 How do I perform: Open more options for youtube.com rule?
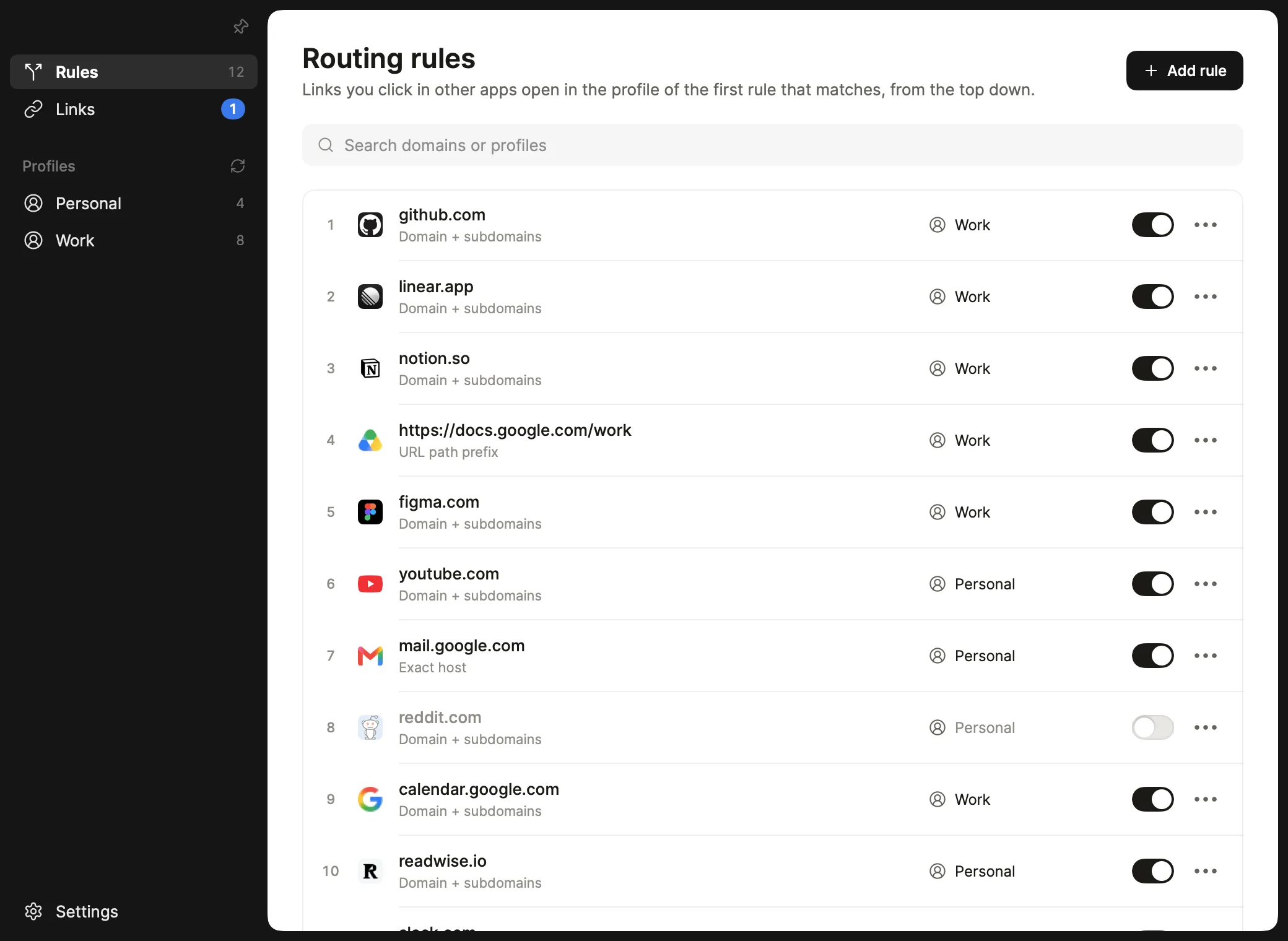[x=1206, y=584]
